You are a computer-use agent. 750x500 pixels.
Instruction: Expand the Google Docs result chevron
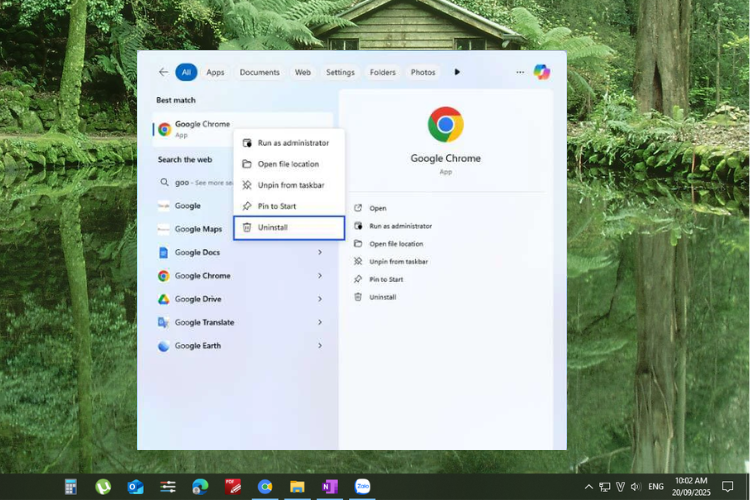coord(320,252)
